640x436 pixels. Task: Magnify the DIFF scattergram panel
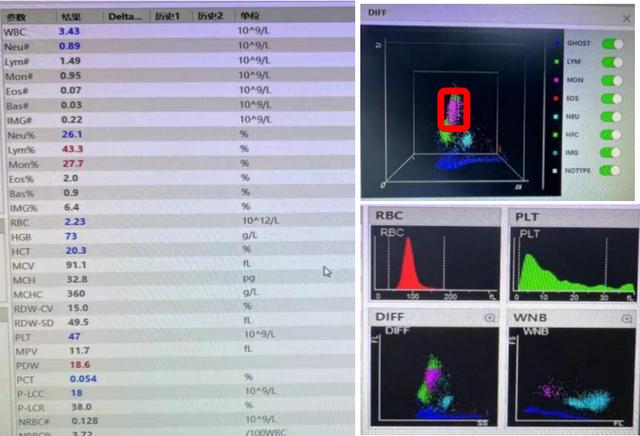click(489, 318)
